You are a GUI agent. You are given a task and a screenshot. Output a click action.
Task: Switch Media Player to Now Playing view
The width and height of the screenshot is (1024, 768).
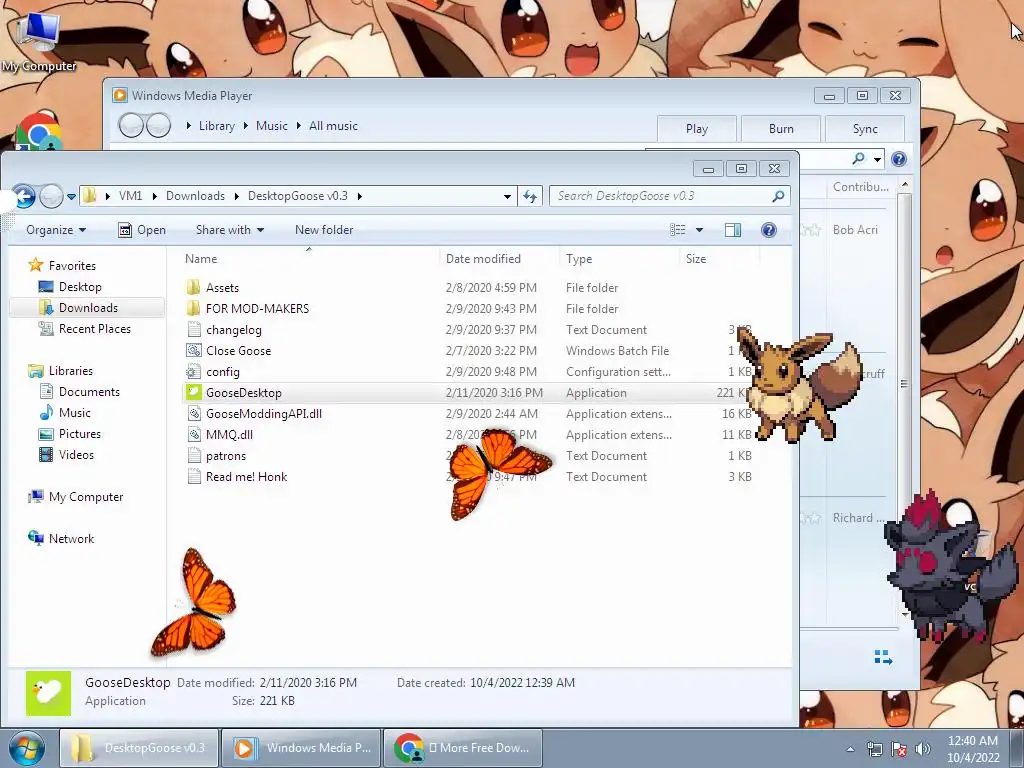point(883,657)
